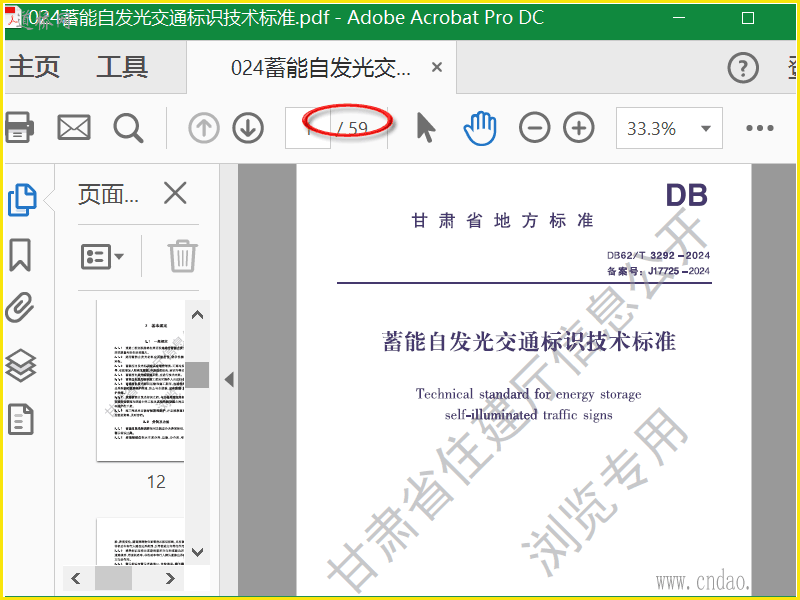This screenshot has width=800, height=600.
Task: Click the '/ 59' total page count
Action: pyautogui.click(x=352, y=128)
